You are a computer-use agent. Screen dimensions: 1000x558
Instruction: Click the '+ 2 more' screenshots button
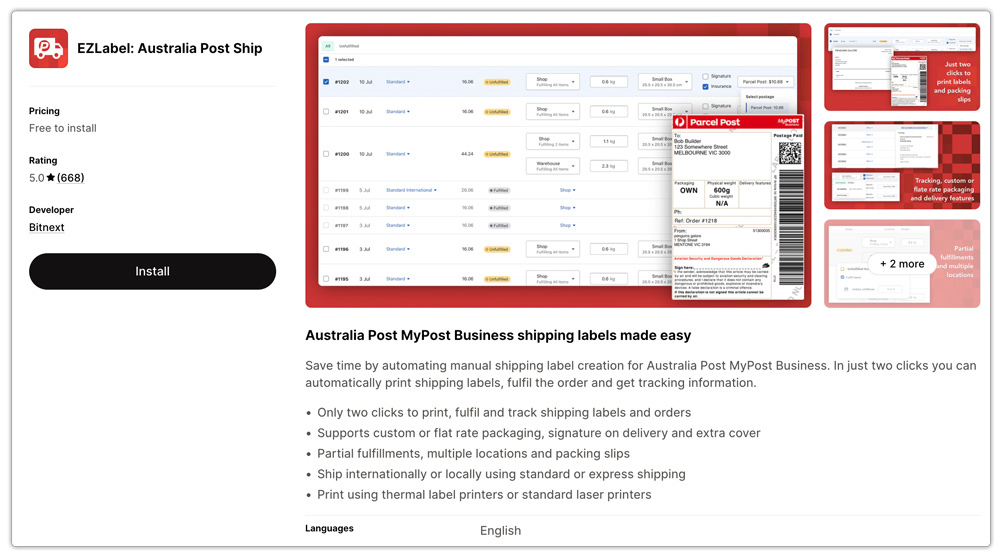tap(902, 264)
